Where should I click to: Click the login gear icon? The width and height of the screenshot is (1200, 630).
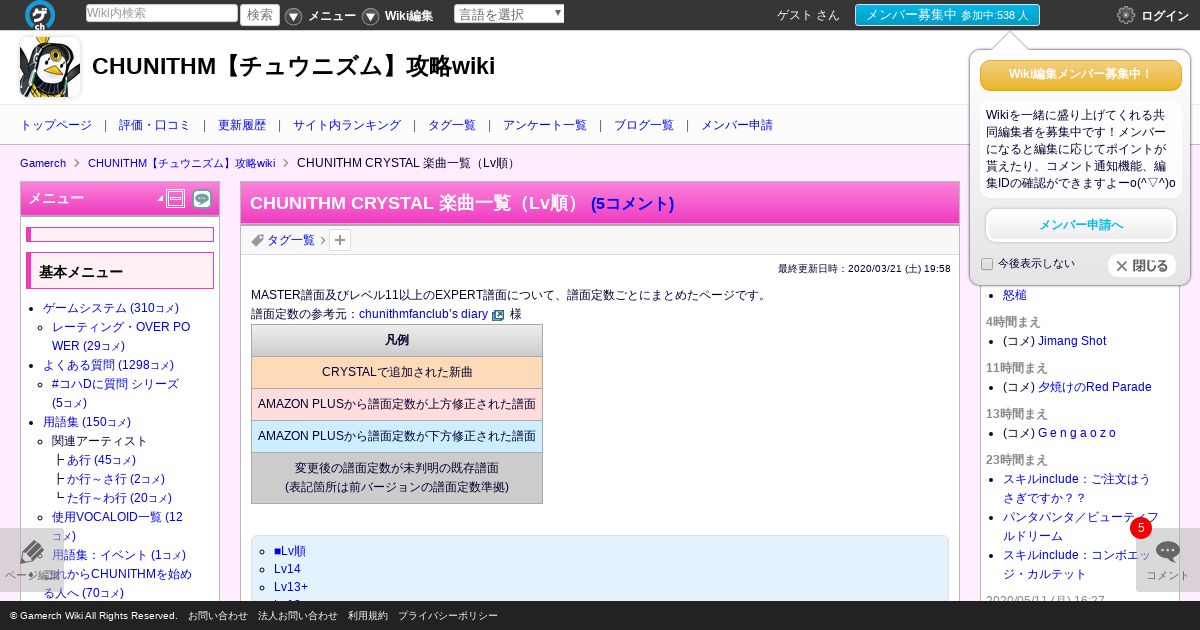[1126, 15]
